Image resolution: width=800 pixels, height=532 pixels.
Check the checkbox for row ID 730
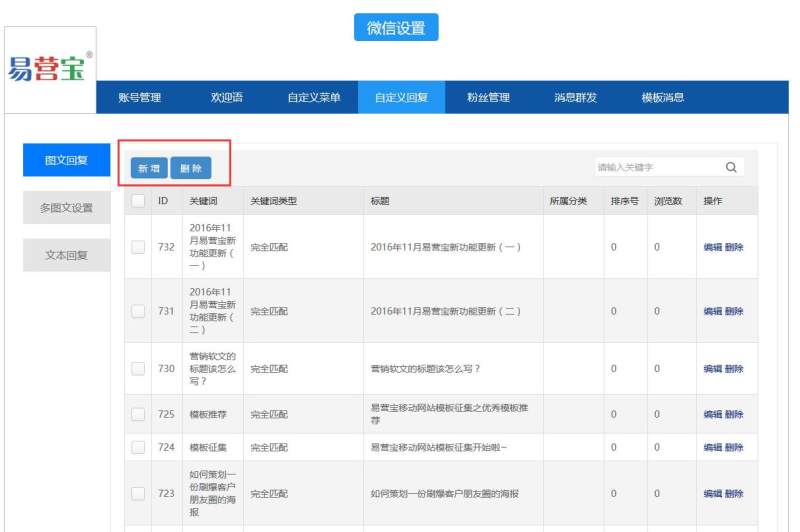click(x=138, y=369)
